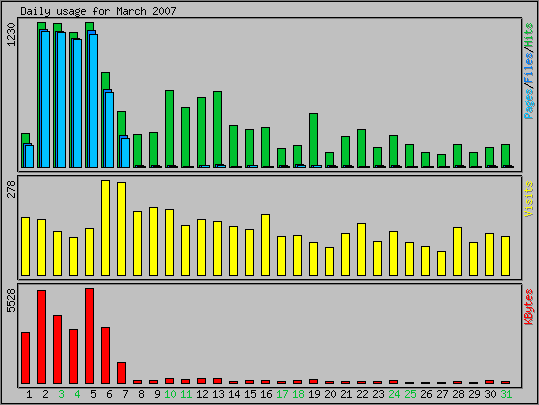Select the green hits bar for day 19
The height and width of the screenshot is (405, 539).
coord(314,140)
